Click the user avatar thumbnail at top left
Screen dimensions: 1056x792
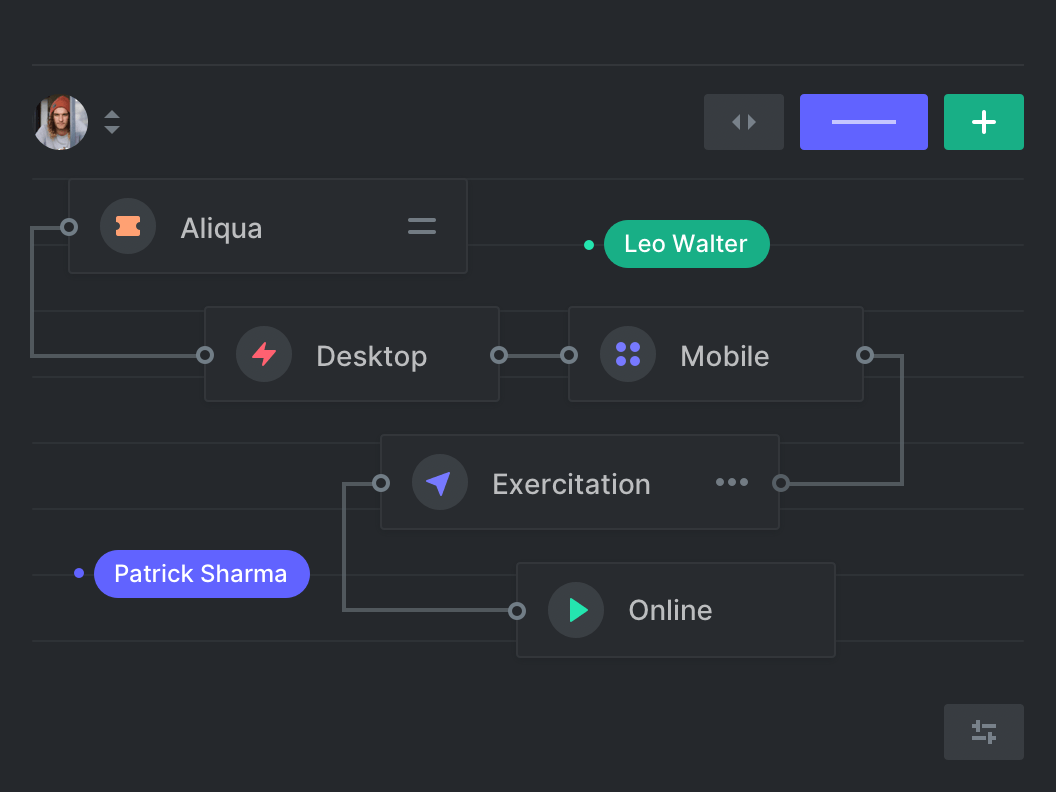[60, 121]
